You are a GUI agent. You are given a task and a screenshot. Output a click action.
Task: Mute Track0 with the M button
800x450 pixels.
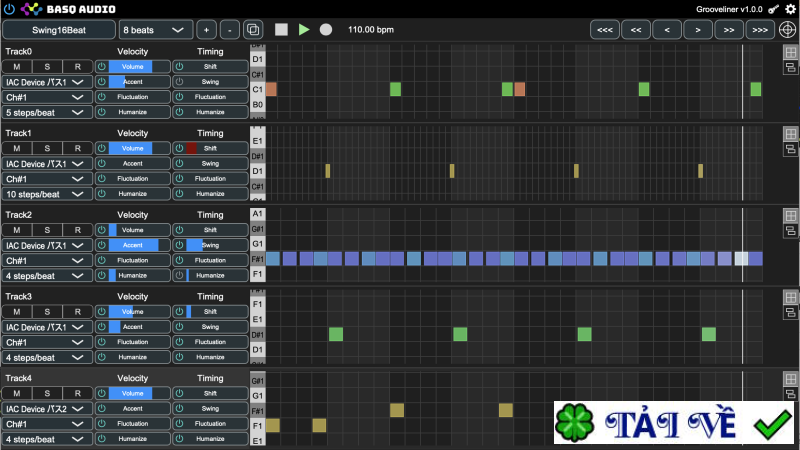click(17, 65)
